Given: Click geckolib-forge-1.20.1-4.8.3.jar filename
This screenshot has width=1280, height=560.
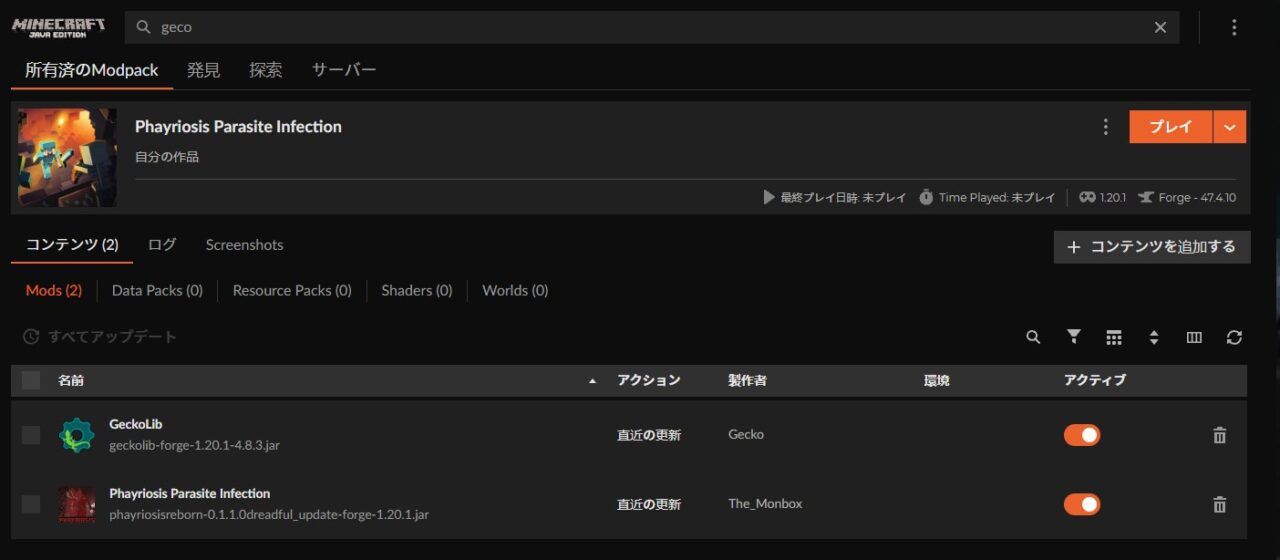Looking at the screenshot, I should click(194, 445).
